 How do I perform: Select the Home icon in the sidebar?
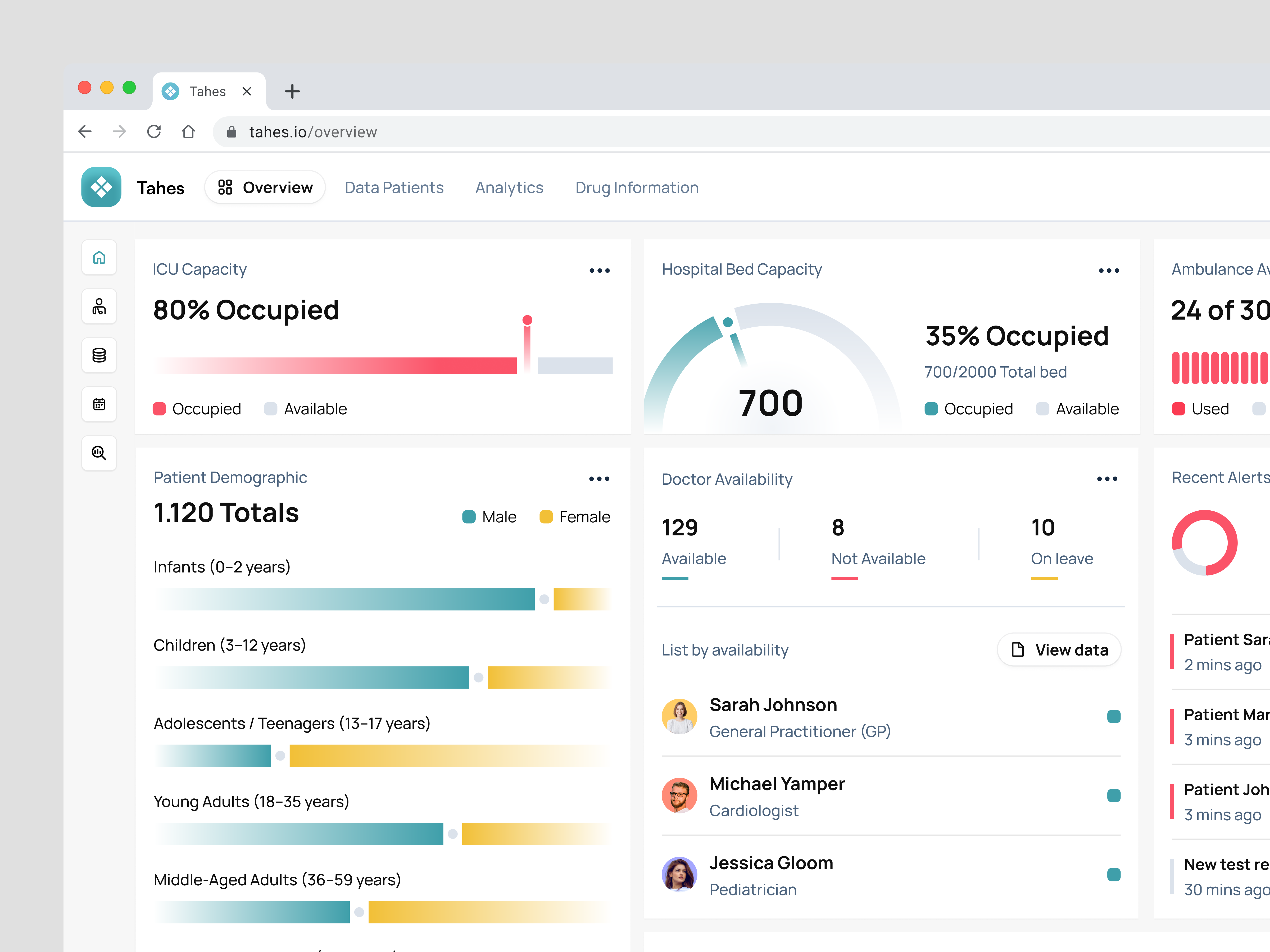pyautogui.click(x=99, y=258)
